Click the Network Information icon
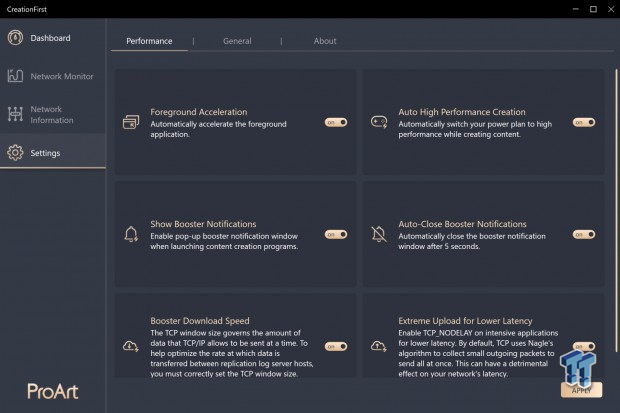This screenshot has height=413, width=620. [x=15, y=114]
